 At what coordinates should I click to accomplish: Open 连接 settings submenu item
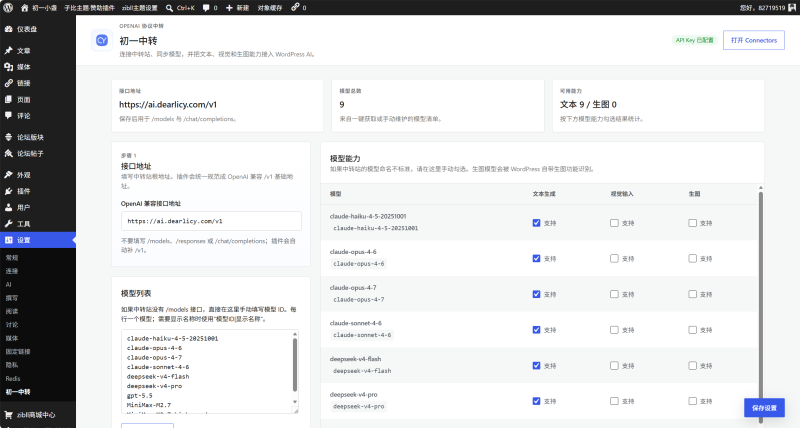[12, 271]
